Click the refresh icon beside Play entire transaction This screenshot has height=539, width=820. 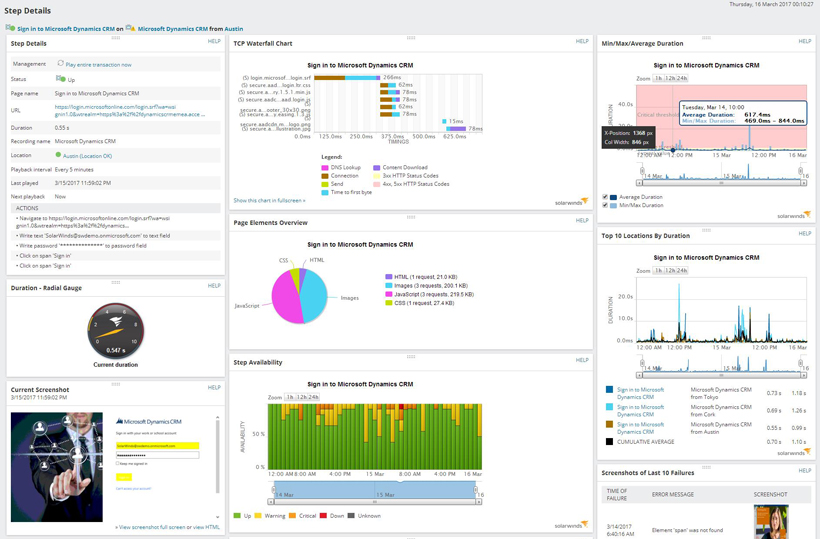click(60, 64)
